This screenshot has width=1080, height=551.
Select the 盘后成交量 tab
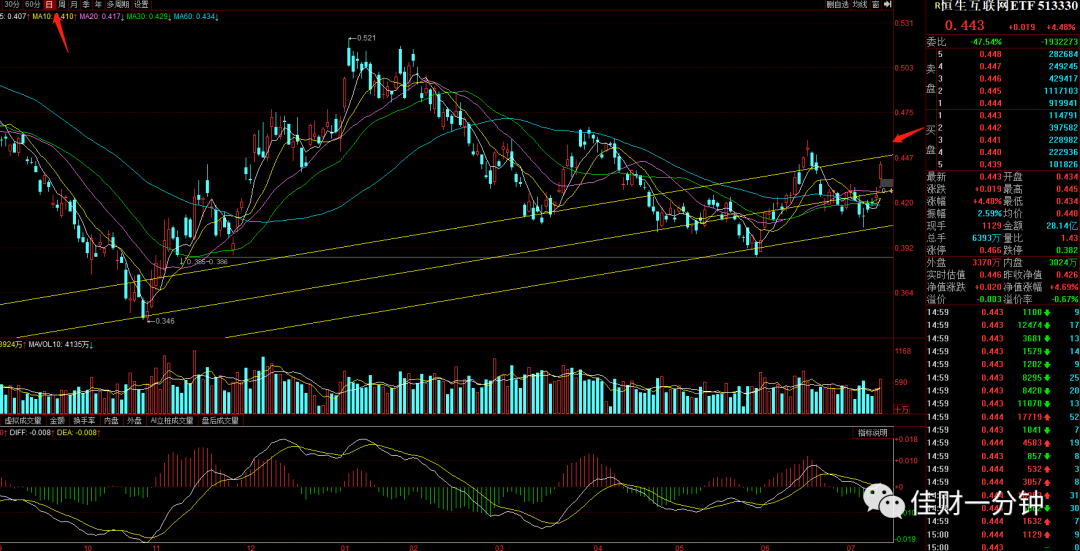coord(220,419)
